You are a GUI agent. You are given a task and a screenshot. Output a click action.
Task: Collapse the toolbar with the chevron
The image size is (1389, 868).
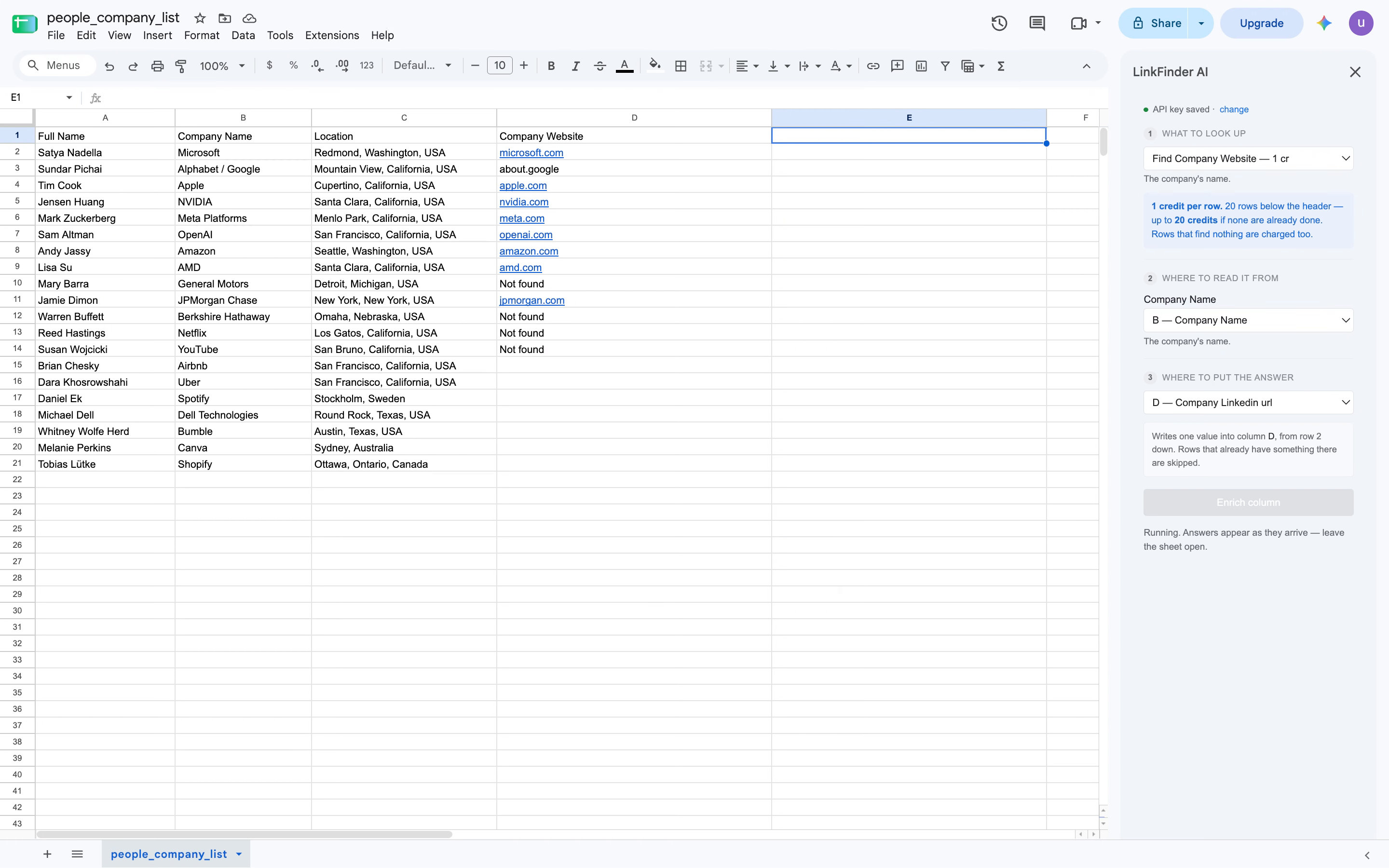tap(1087, 66)
